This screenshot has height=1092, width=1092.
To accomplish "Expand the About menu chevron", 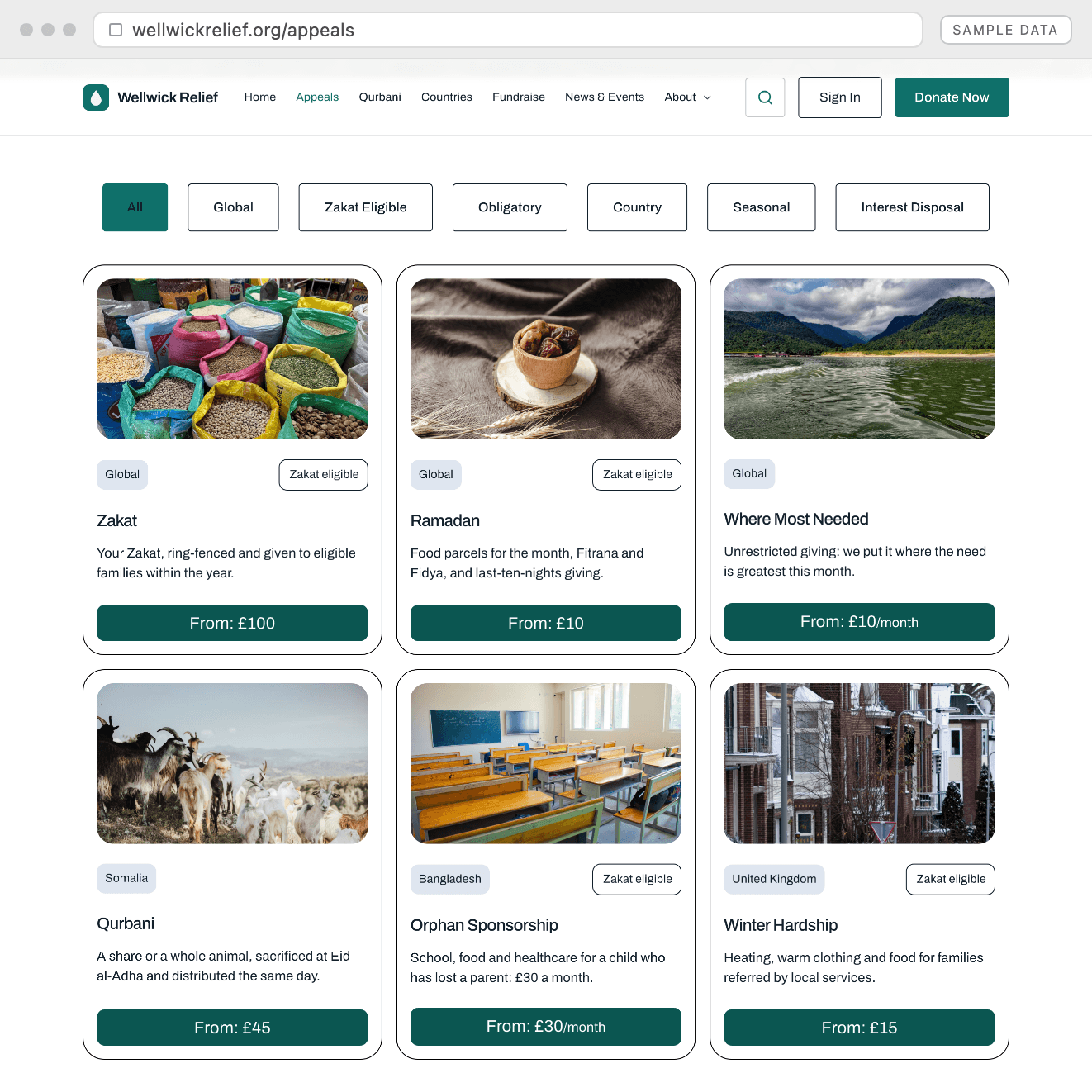I will point(707,97).
